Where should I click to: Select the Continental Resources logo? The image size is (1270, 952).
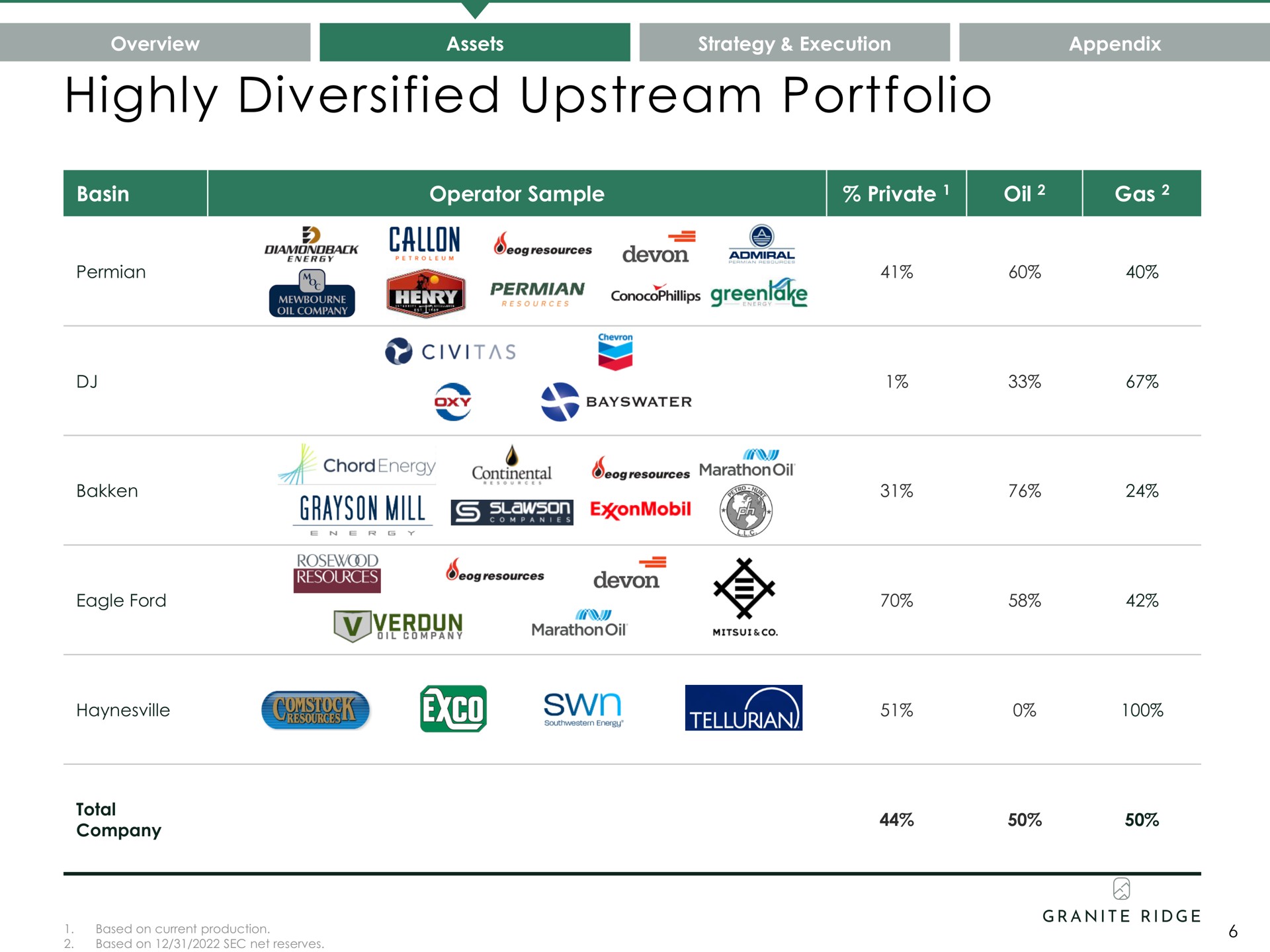(511, 465)
